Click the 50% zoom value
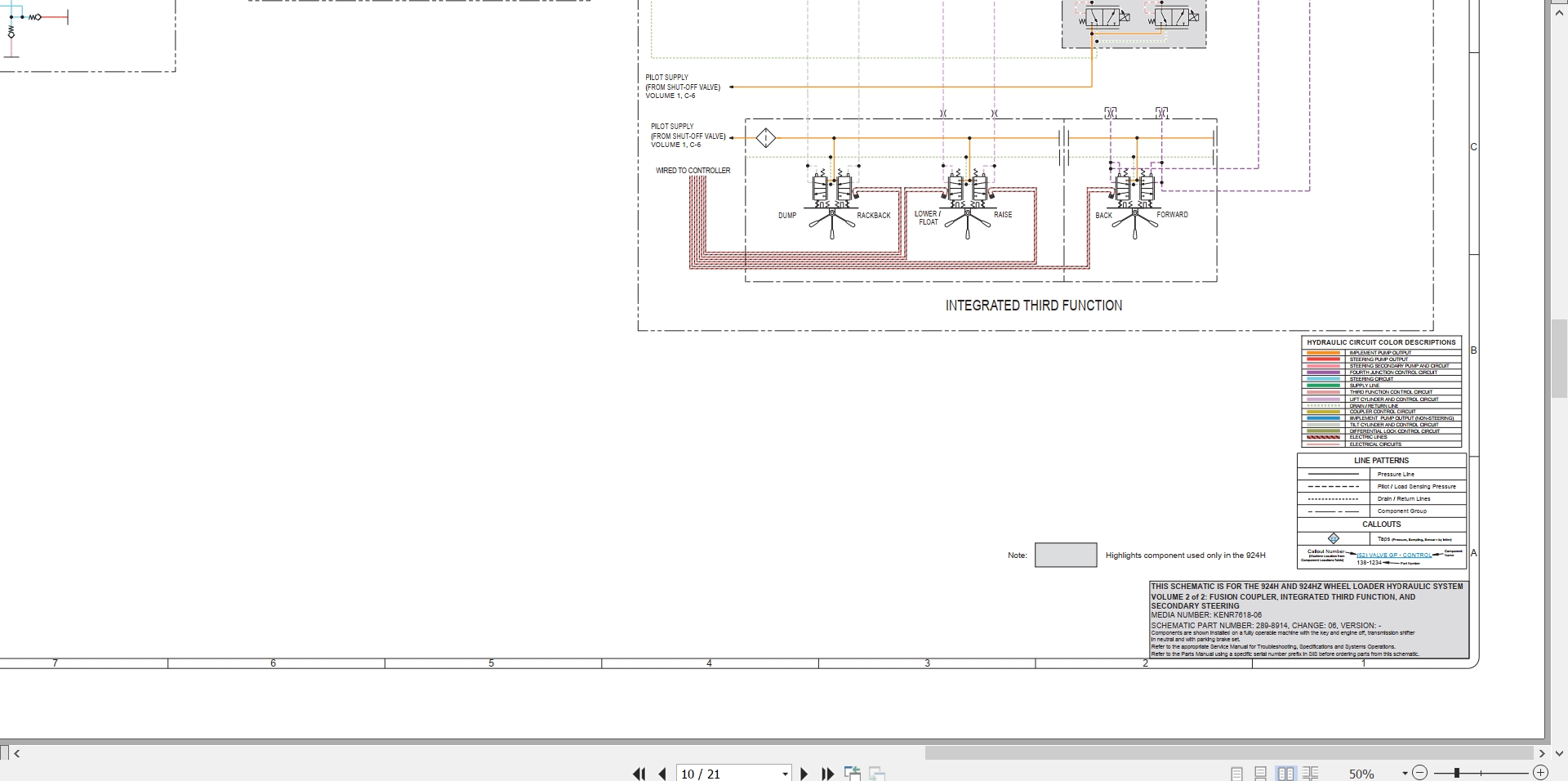The height and width of the screenshot is (781, 1568). tap(1361, 774)
